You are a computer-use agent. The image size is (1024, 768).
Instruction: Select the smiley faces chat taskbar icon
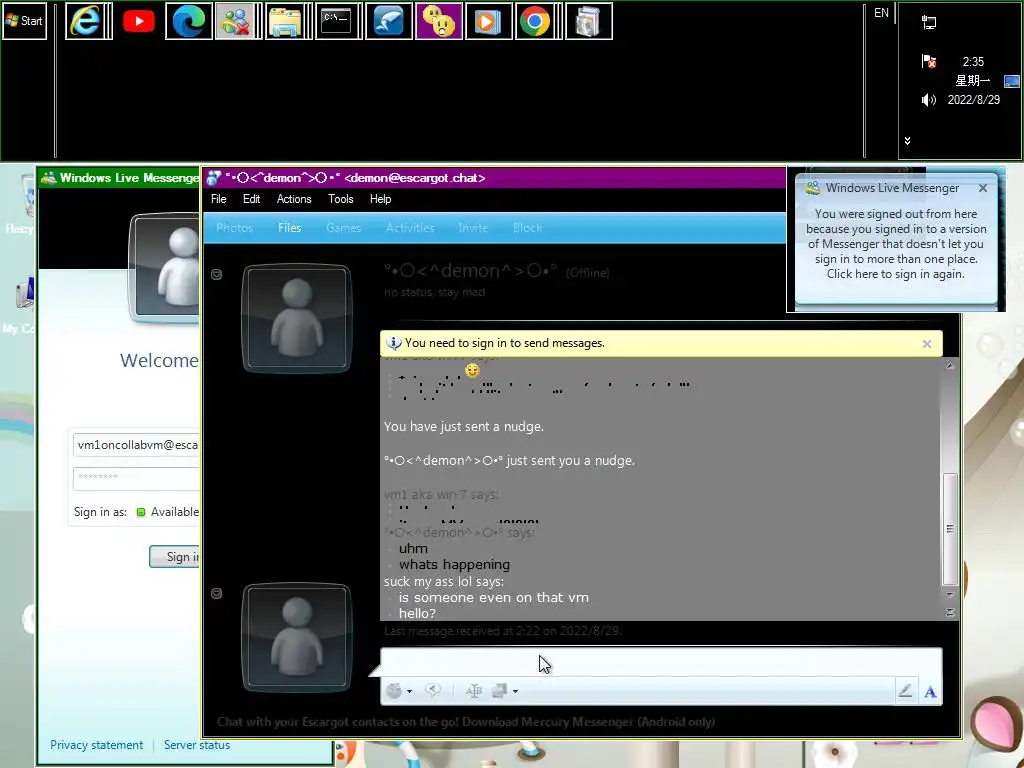(439, 22)
